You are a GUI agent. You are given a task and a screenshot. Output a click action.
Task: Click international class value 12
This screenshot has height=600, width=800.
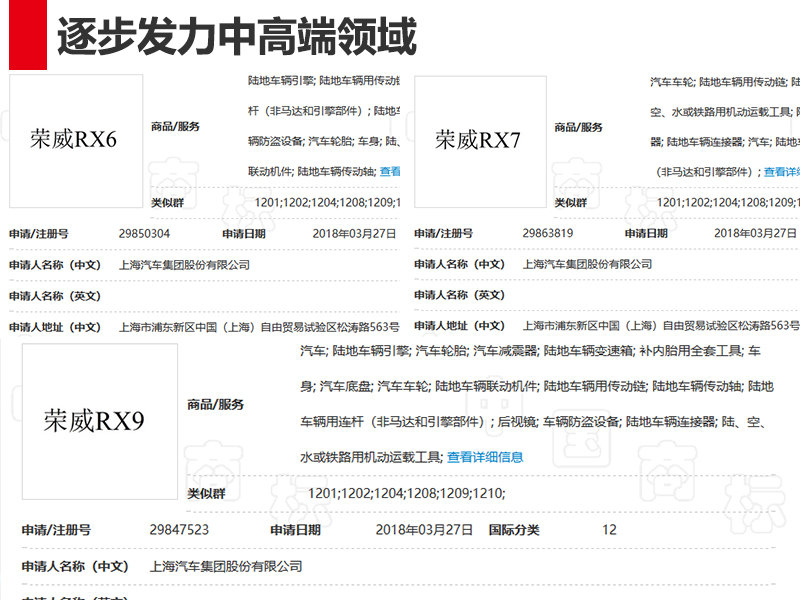click(609, 530)
